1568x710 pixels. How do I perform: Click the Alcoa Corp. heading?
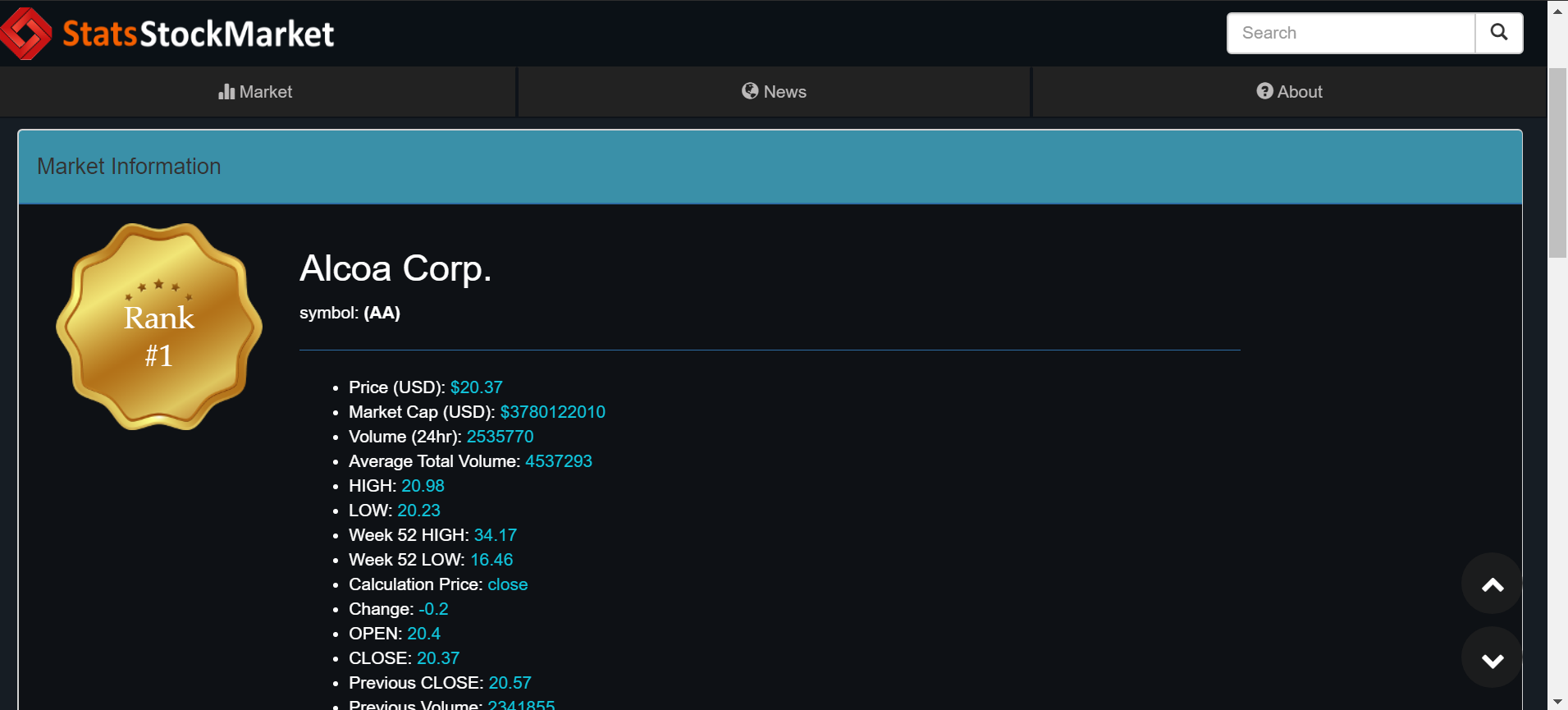[395, 268]
